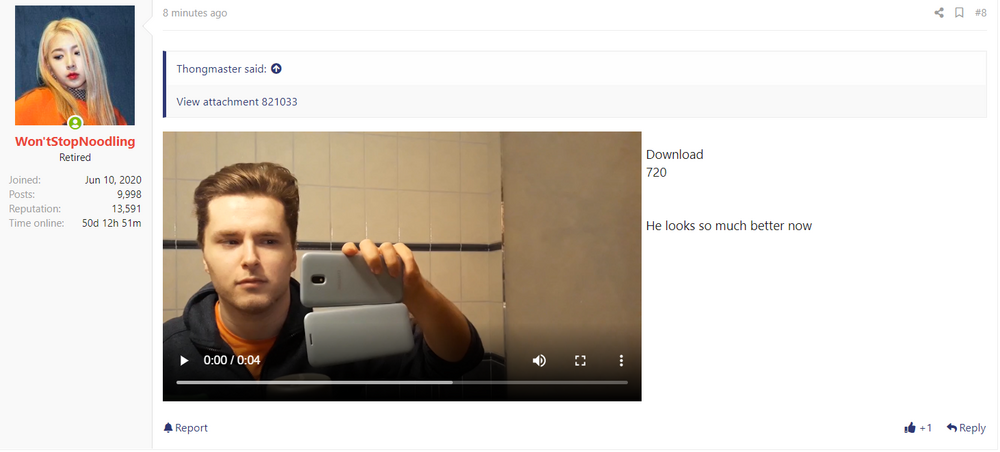Click the thumbs-up like icon

pyautogui.click(x=909, y=428)
